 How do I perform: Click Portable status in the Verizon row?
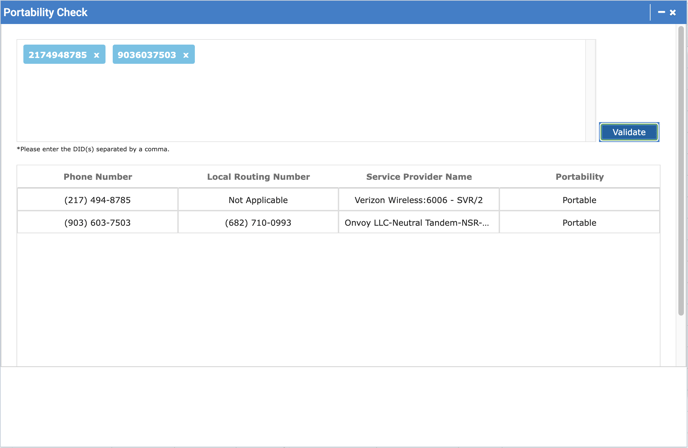579,200
